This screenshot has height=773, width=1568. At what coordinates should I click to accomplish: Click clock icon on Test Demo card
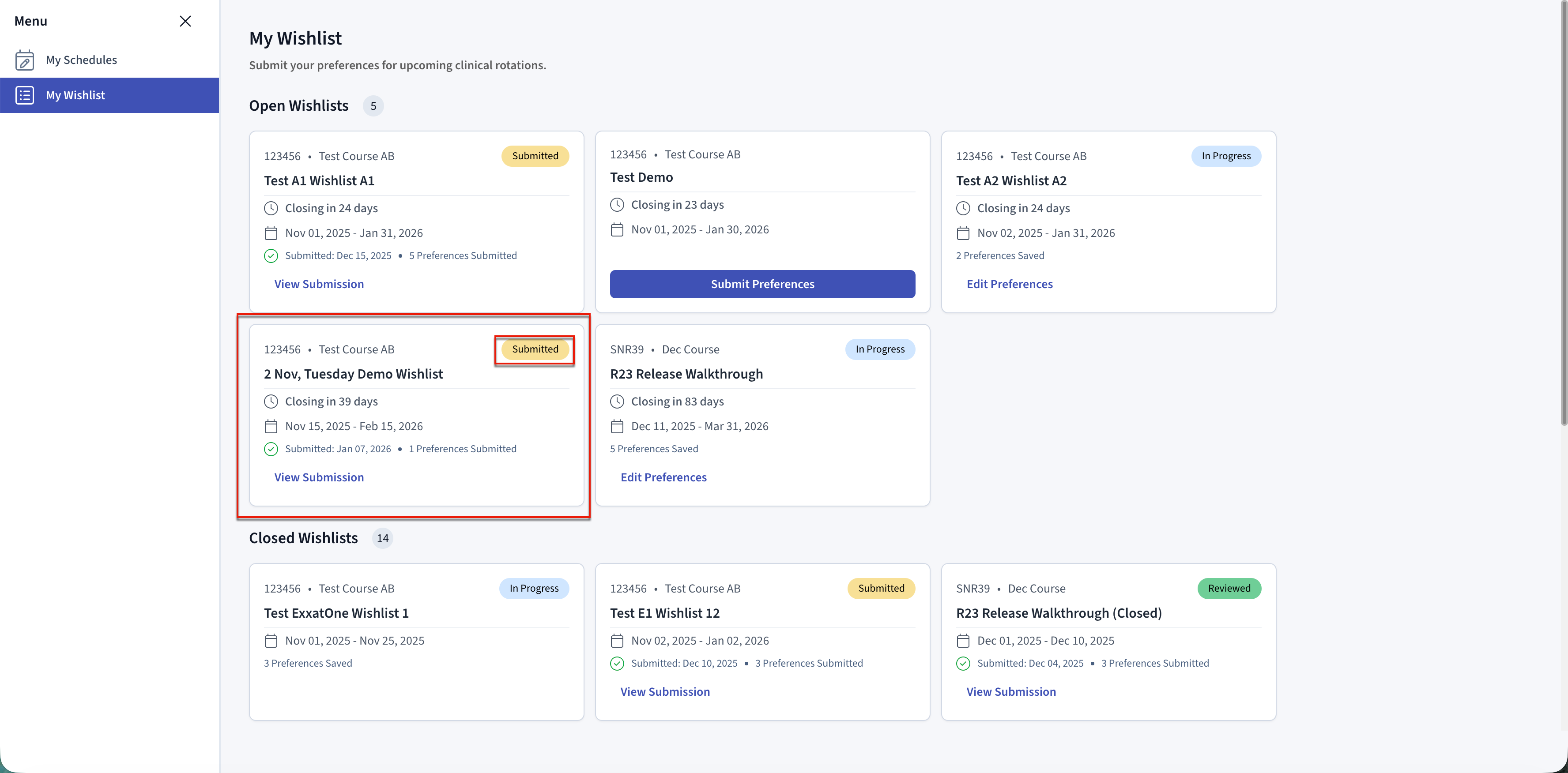tap(617, 205)
